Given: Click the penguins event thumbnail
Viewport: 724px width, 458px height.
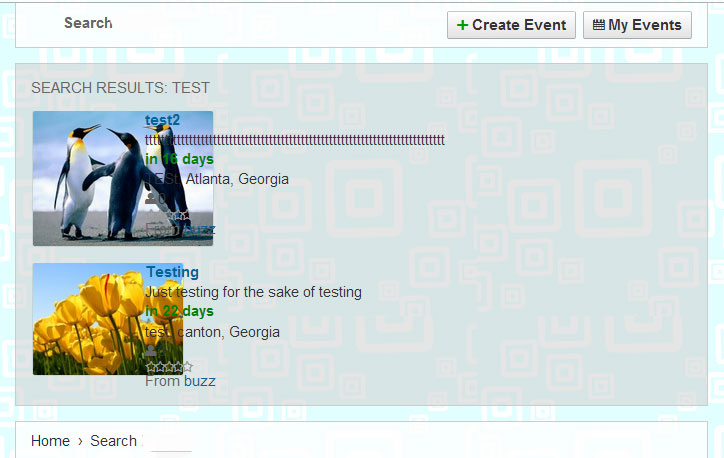Looking at the screenshot, I should tap(123, 178).
